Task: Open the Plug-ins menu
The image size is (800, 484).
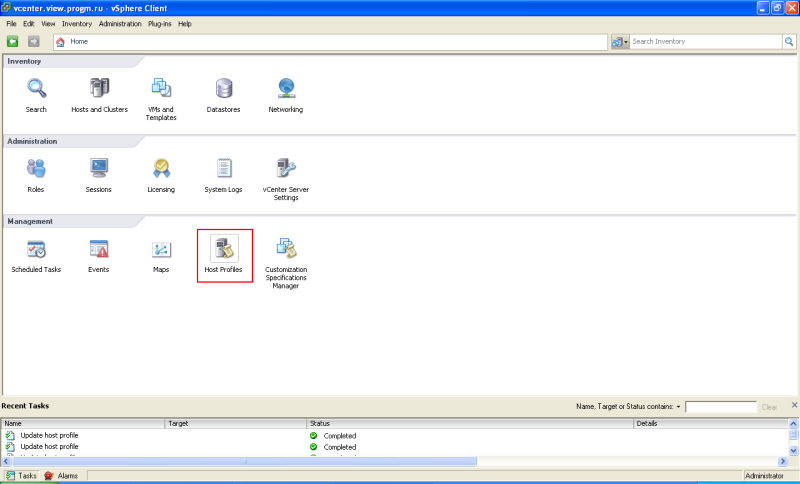Action: (160, 23)
